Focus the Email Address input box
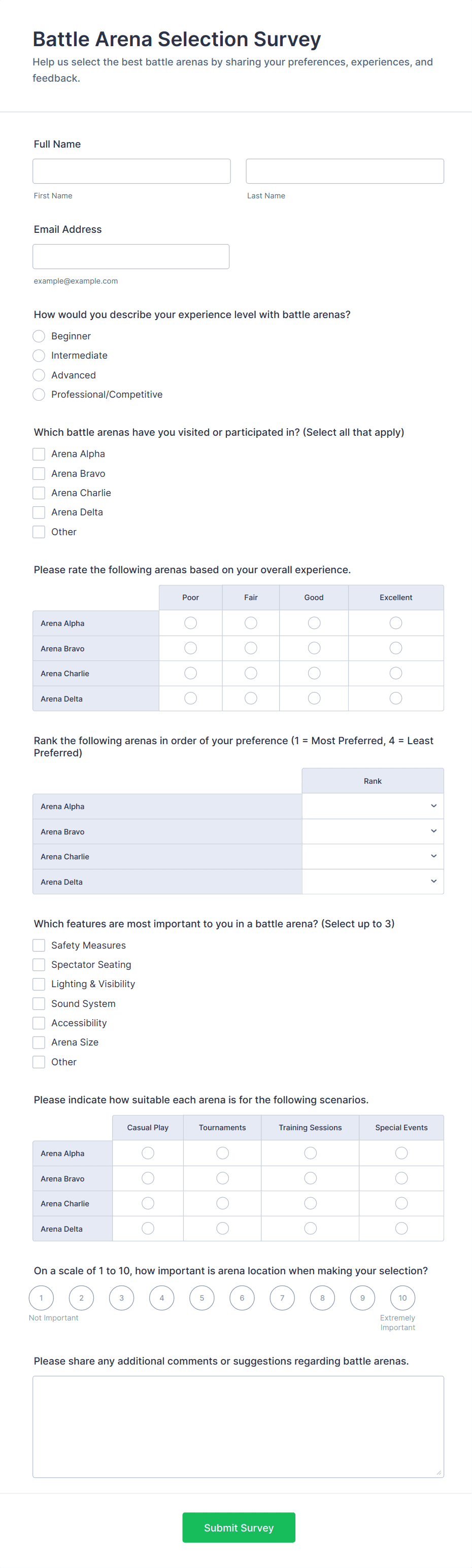 (x=131, y=256)
